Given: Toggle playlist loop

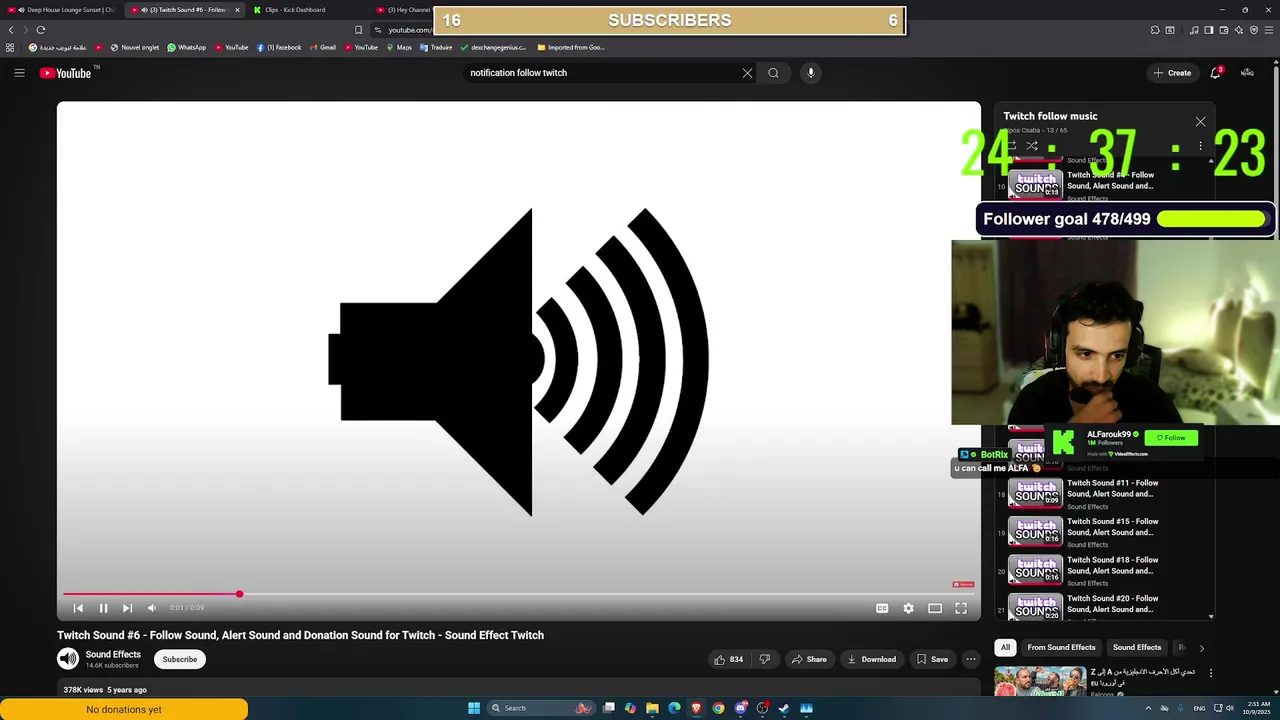Looking at the screenshot, I should 1011,145.
